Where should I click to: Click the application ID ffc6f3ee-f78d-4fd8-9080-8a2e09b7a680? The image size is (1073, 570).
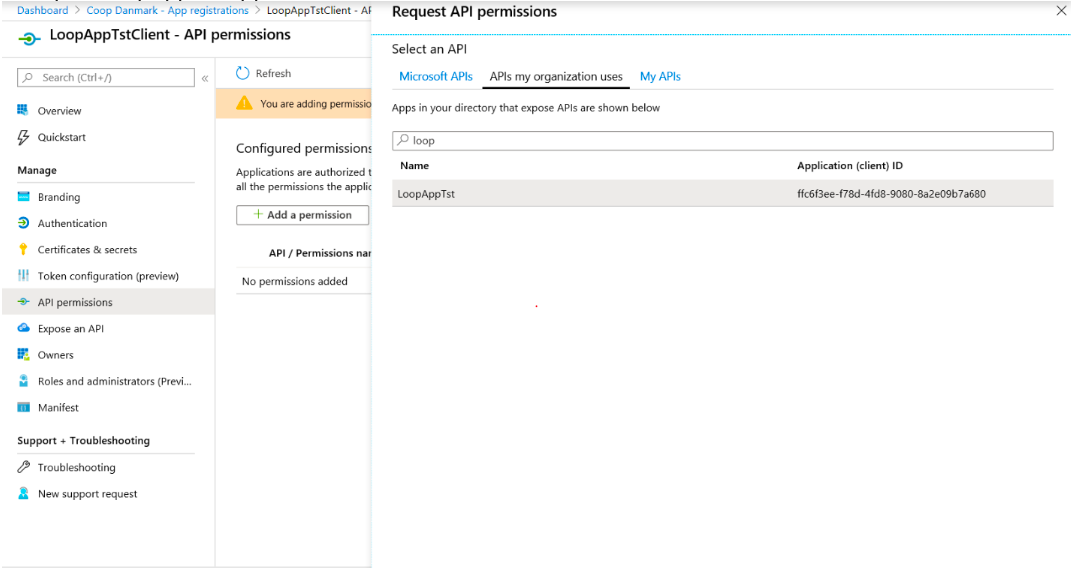(x=891, y=194)
